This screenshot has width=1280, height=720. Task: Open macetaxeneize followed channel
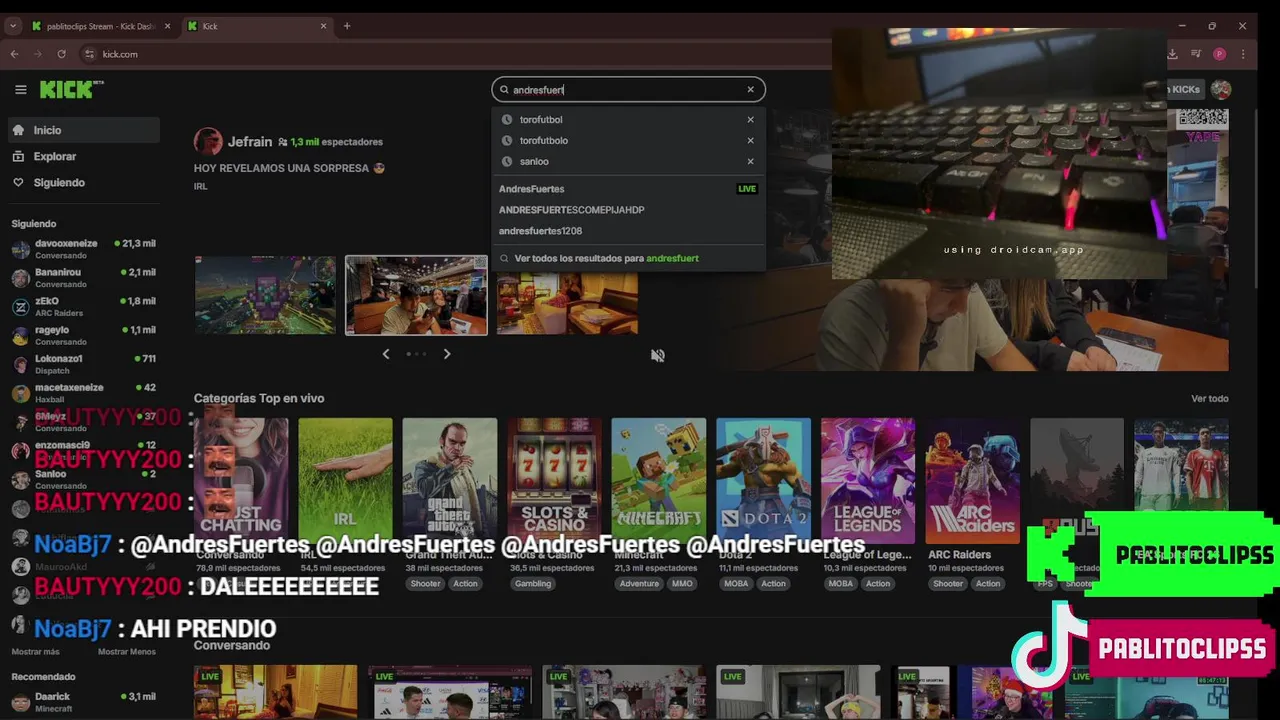pos(84,393)
